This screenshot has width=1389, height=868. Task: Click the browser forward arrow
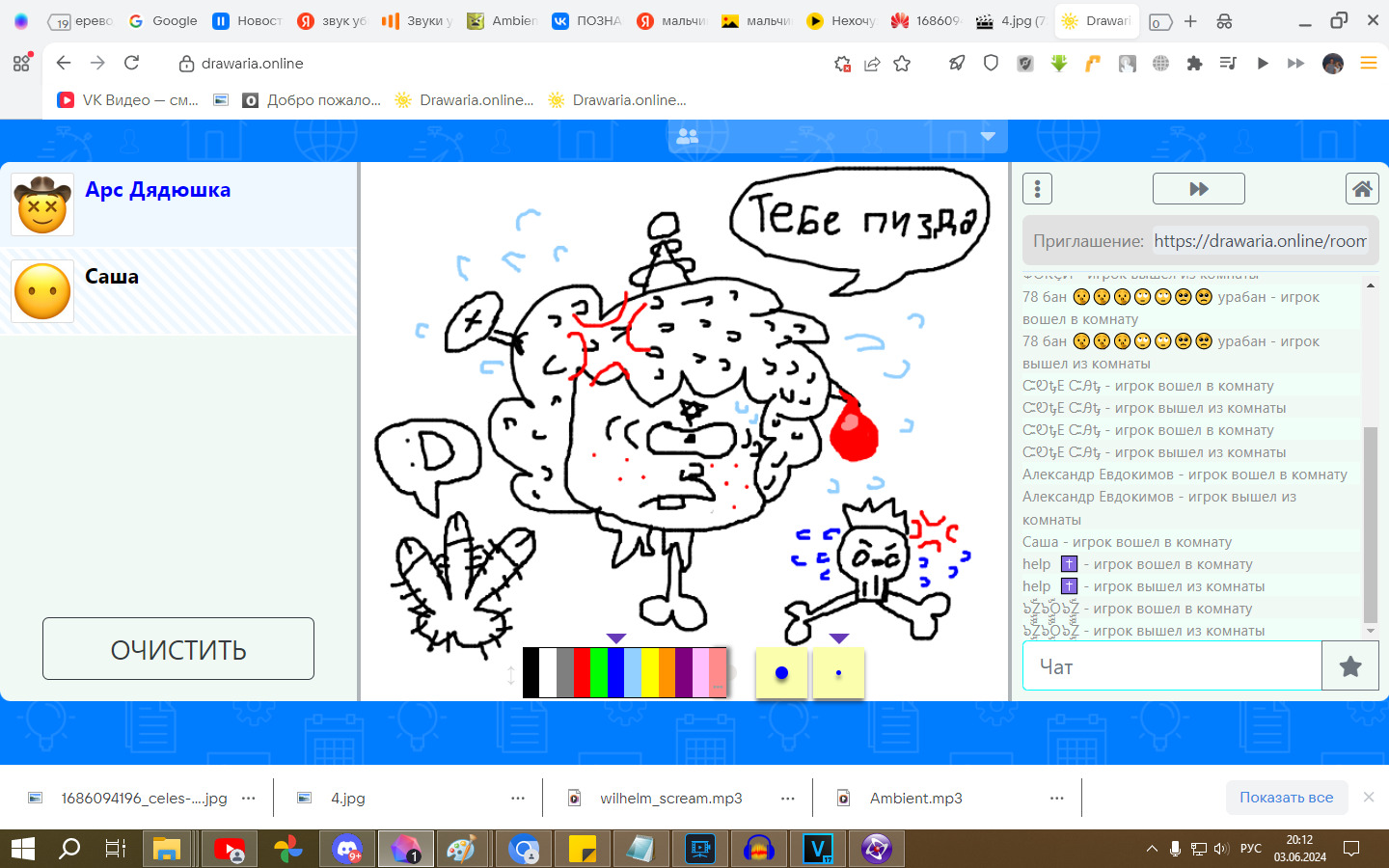click(x=97, y=63)
